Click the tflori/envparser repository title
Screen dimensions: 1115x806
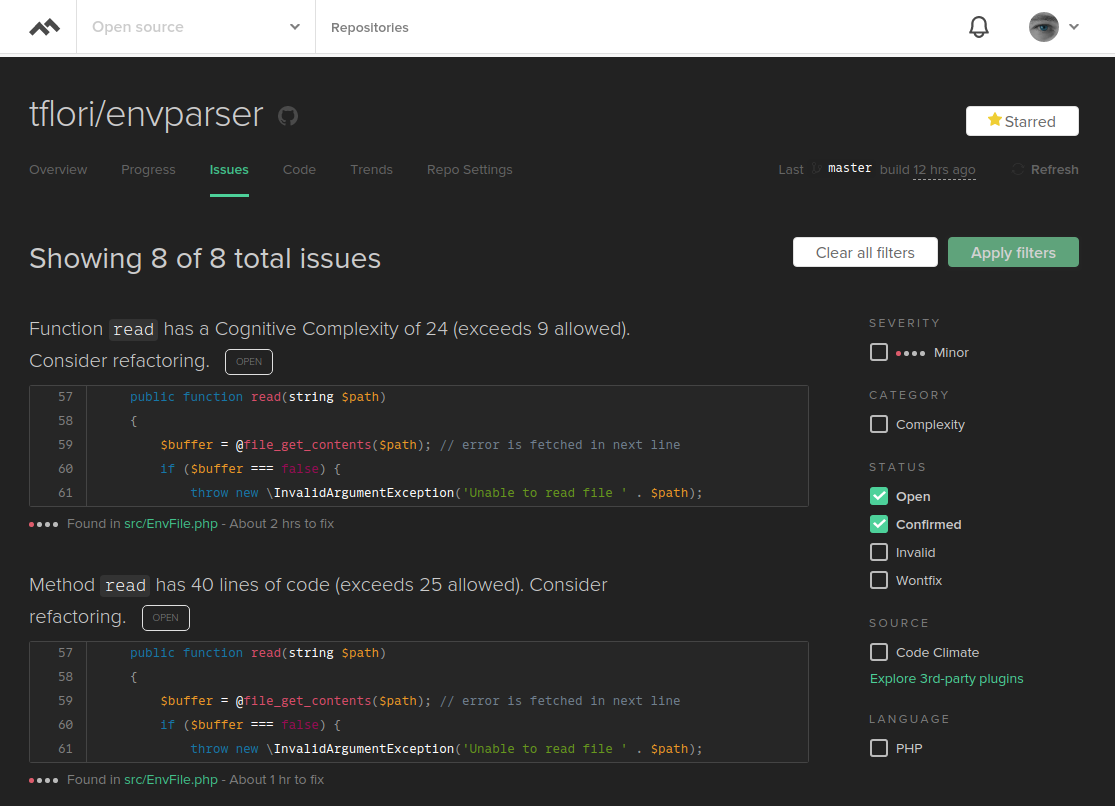(146, 114)
